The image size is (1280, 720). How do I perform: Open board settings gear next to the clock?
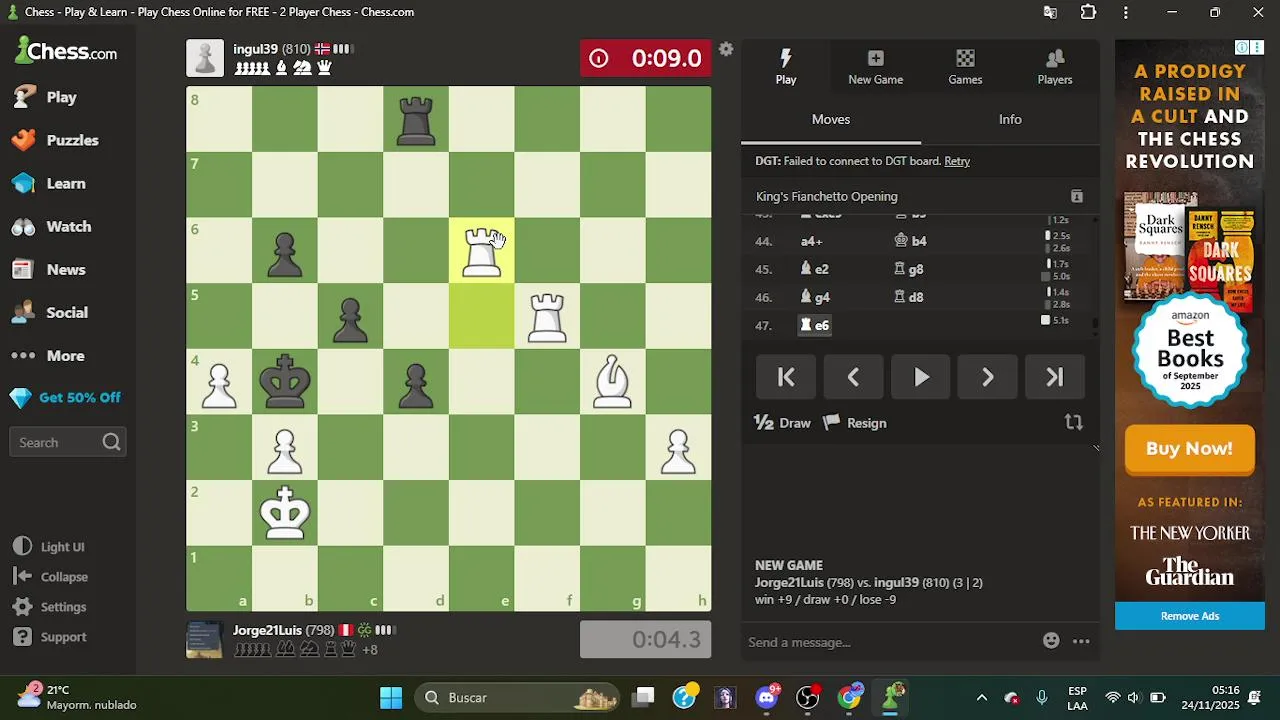(726, 49)
